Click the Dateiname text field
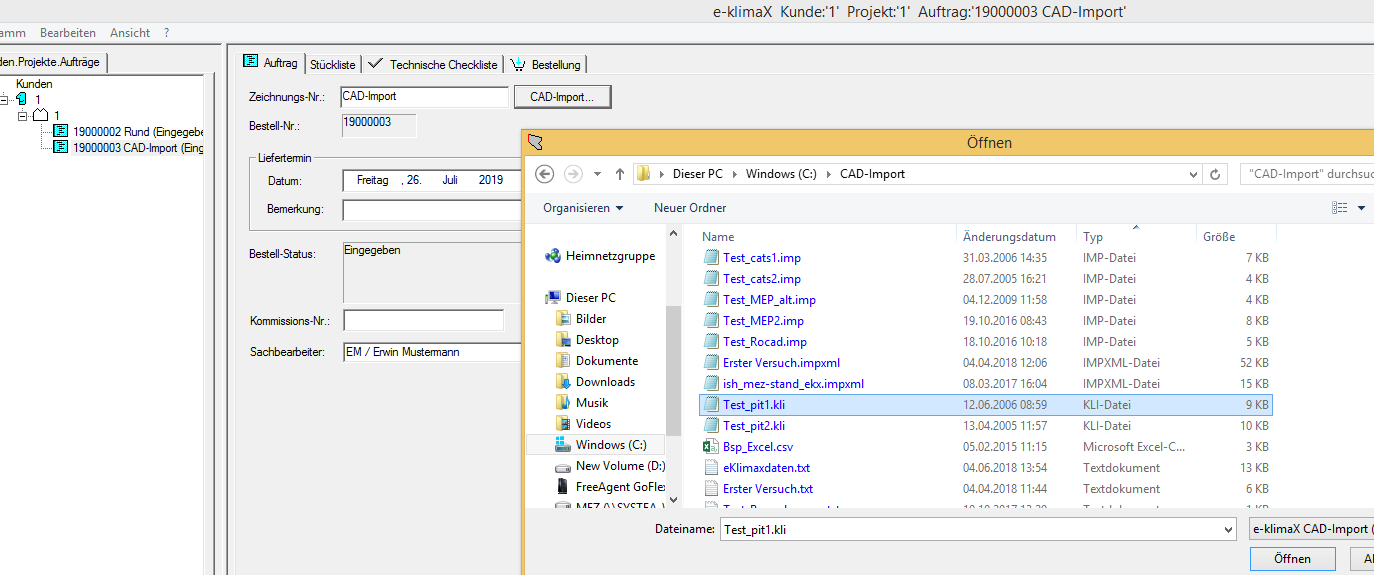 pos(969,530)
